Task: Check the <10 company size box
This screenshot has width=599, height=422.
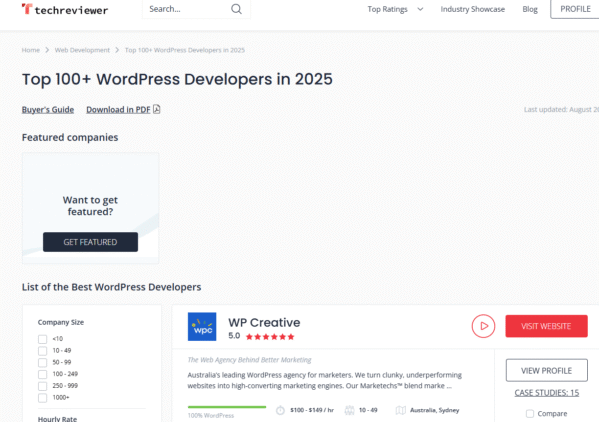Action: point(42,339)
